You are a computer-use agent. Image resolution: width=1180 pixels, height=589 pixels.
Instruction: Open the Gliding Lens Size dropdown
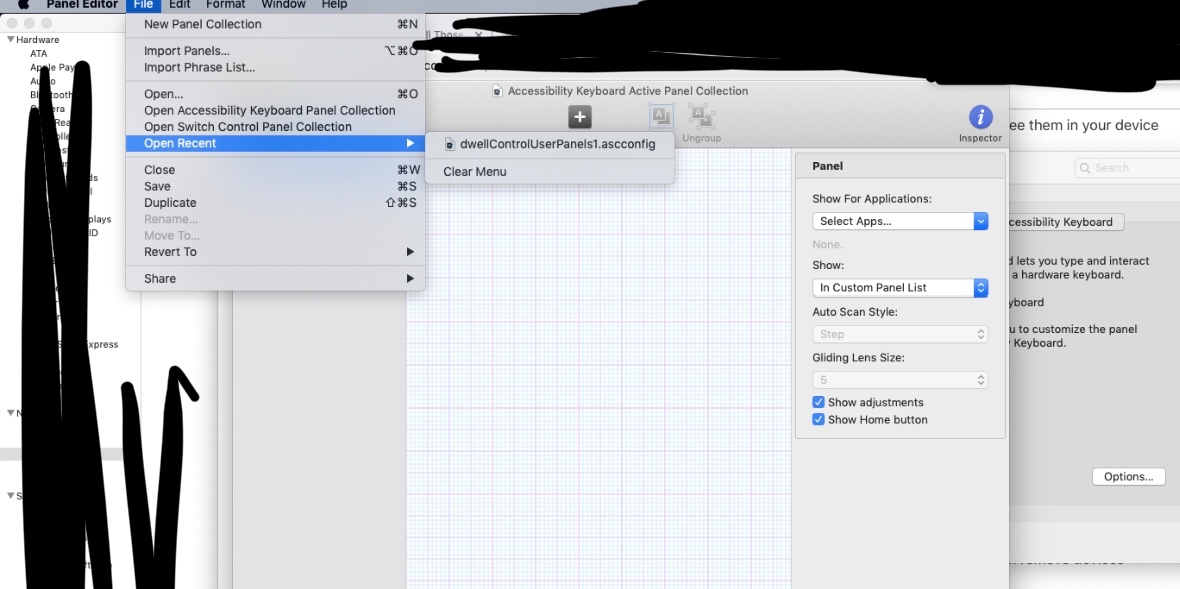click(x=900, y=380)
